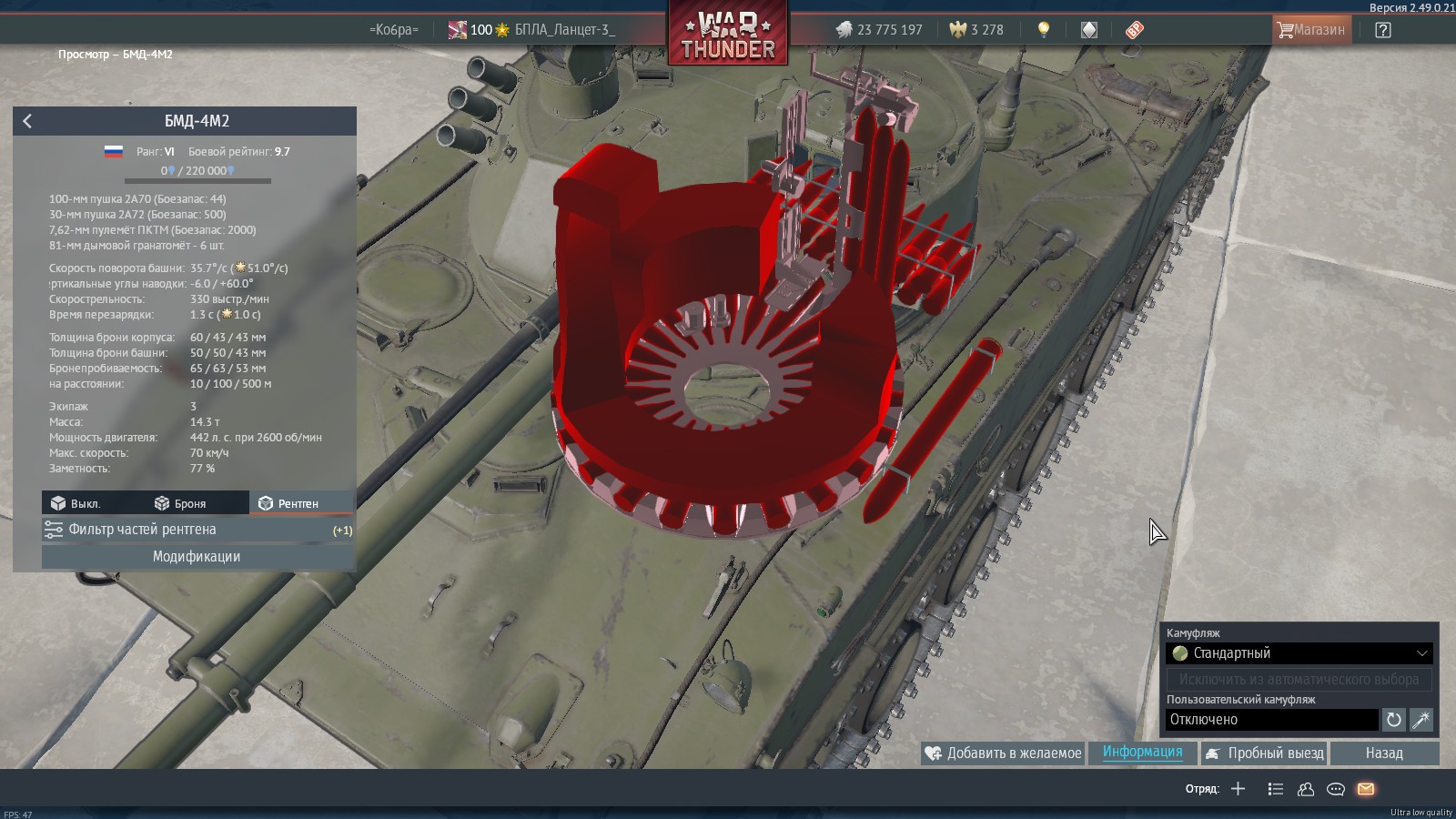Open the diamond-shaped warbonds icon
This screenshot has height=819, width=1456.
click(x=1089, y=30)
